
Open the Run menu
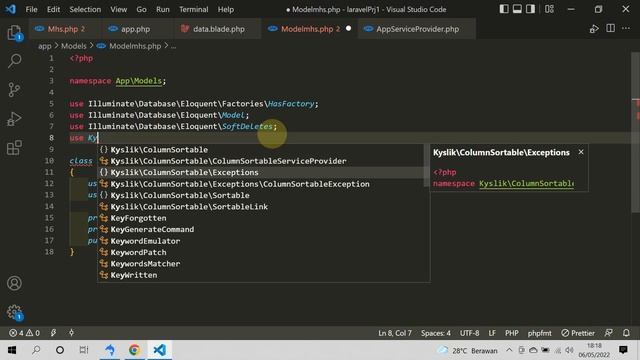tap(162, 9)
